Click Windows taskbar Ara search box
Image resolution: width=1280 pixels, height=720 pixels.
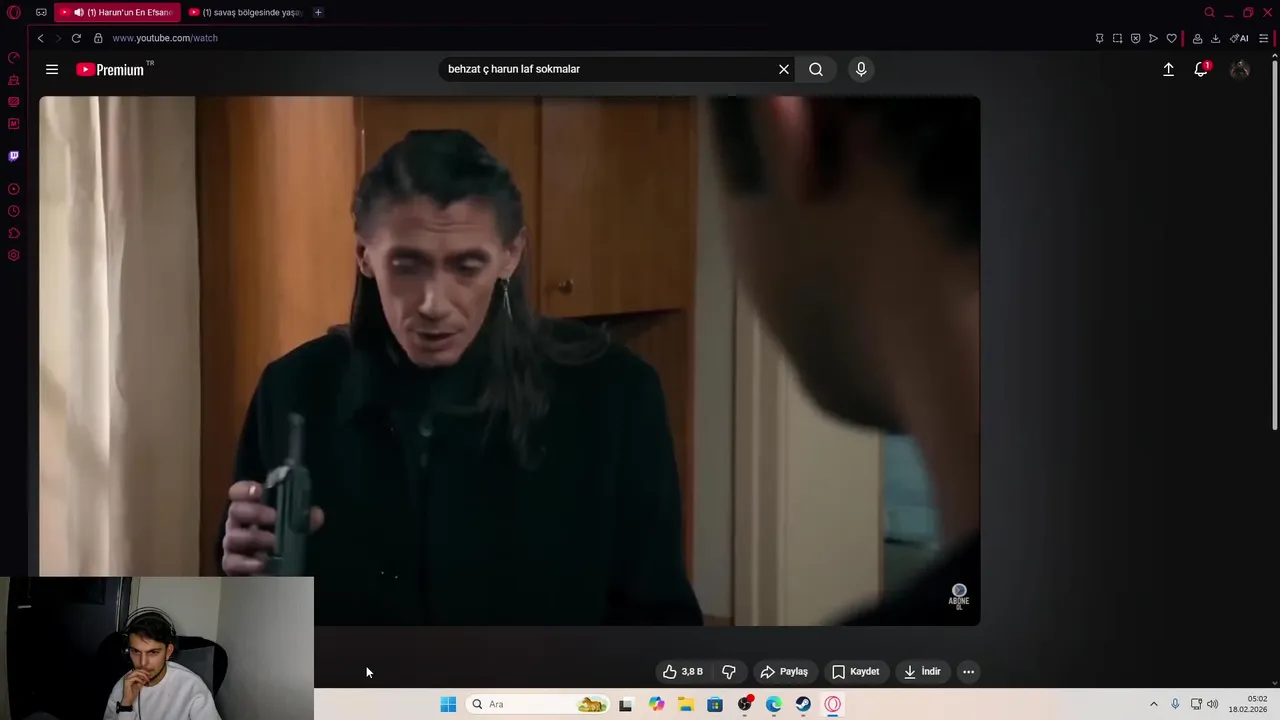point(539,704)
